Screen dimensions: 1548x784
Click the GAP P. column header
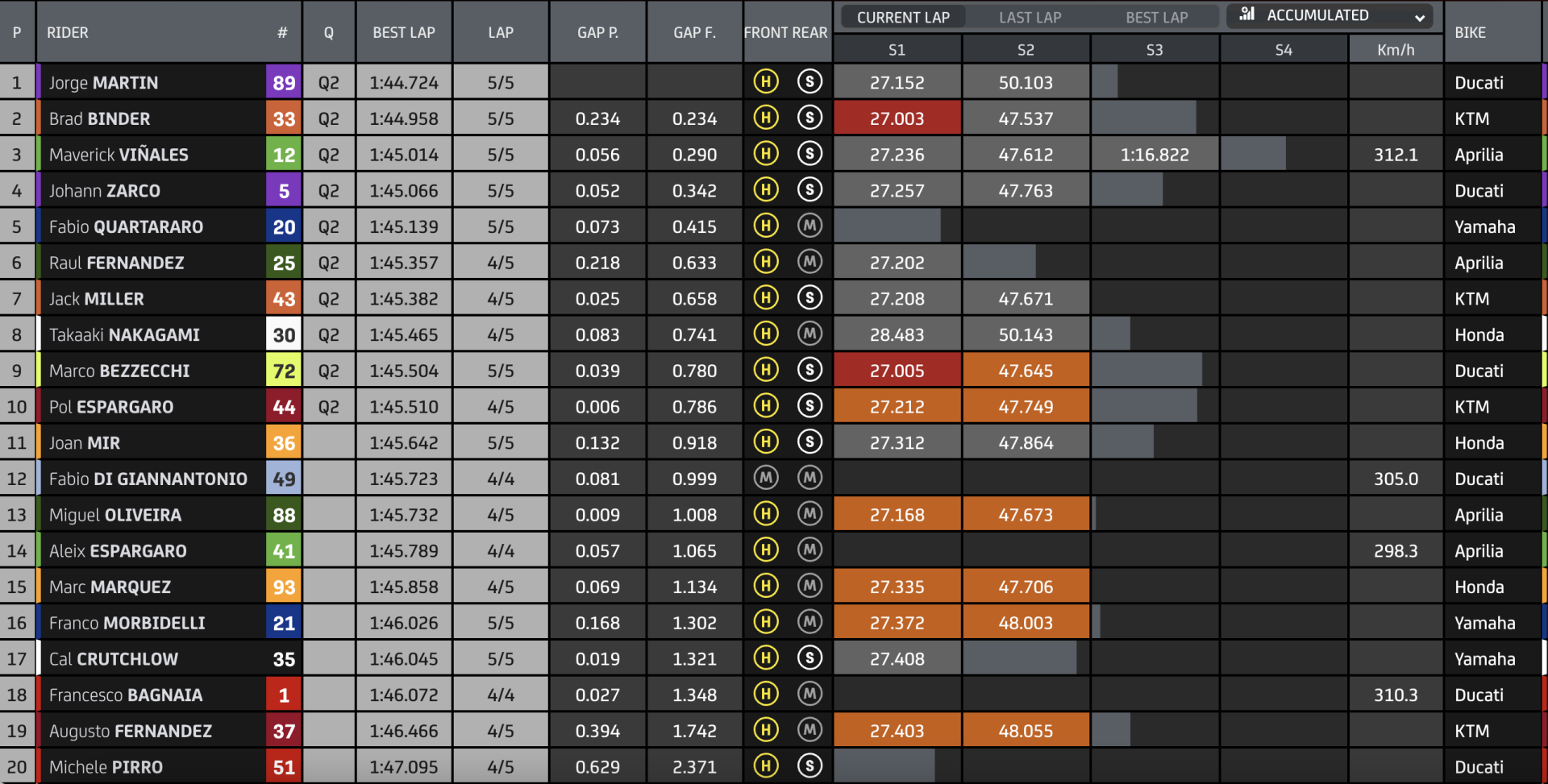click(x=597, y=32)
